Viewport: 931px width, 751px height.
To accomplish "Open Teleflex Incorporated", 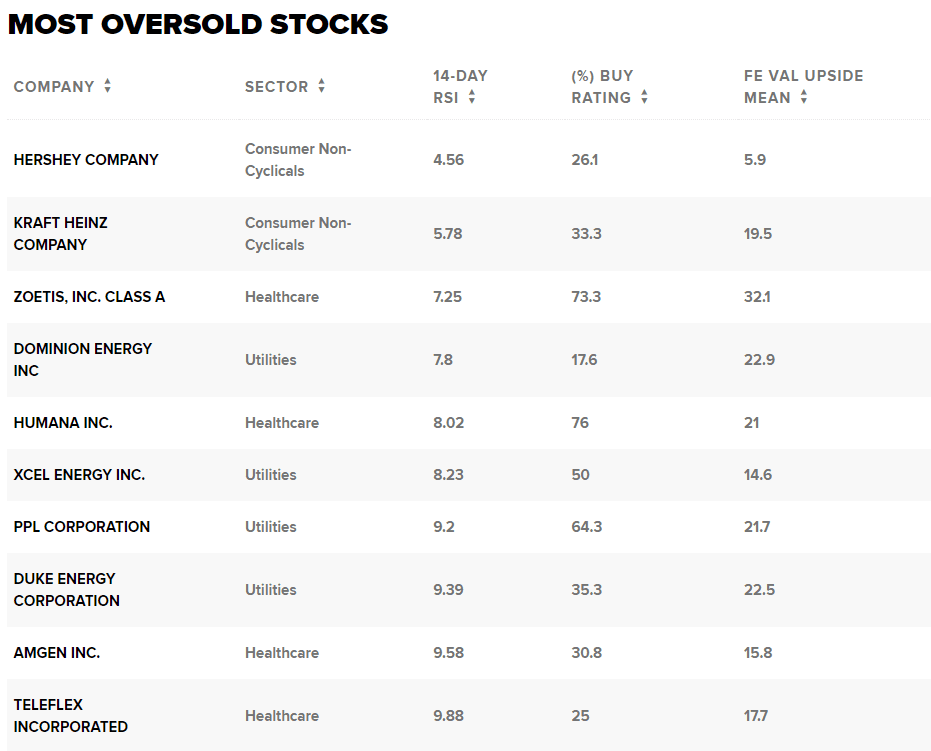I will pos(70,716).
